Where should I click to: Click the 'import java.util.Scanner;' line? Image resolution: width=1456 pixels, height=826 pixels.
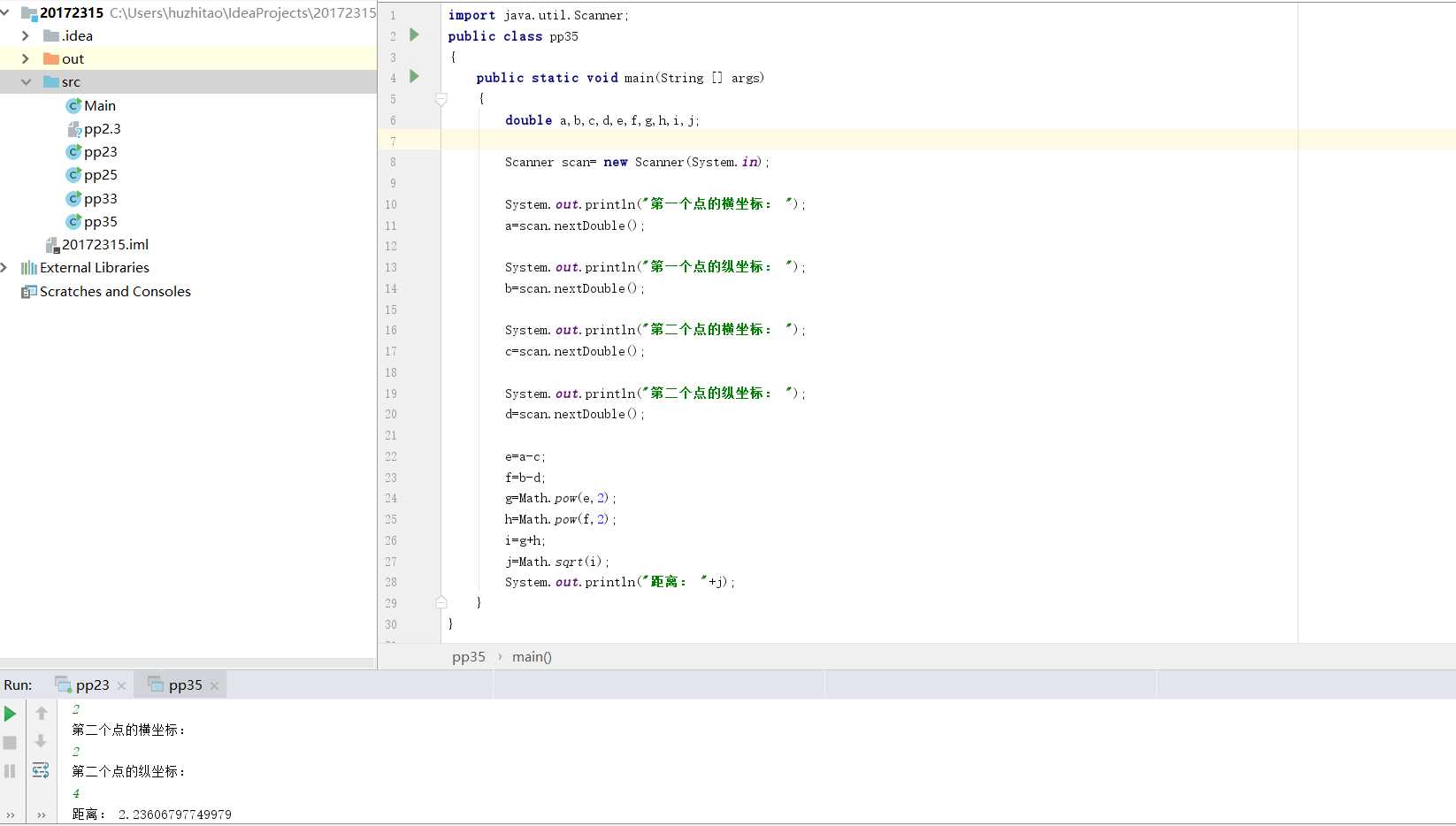[x=538, y=15]
